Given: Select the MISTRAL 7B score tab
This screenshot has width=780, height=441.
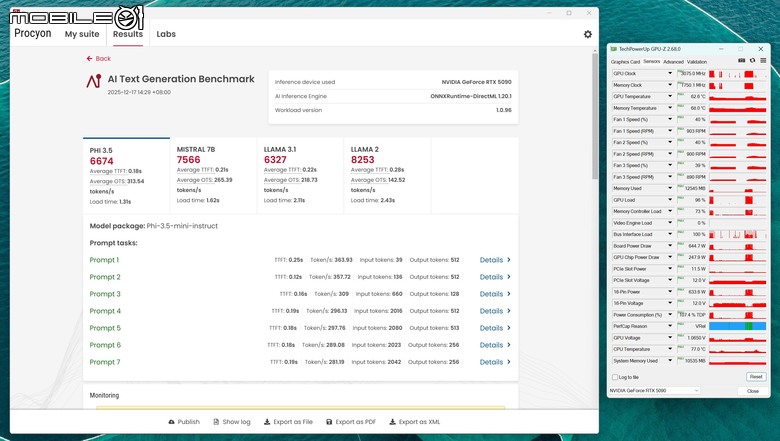Looking at the screenshot, I should tap(213, 175).
